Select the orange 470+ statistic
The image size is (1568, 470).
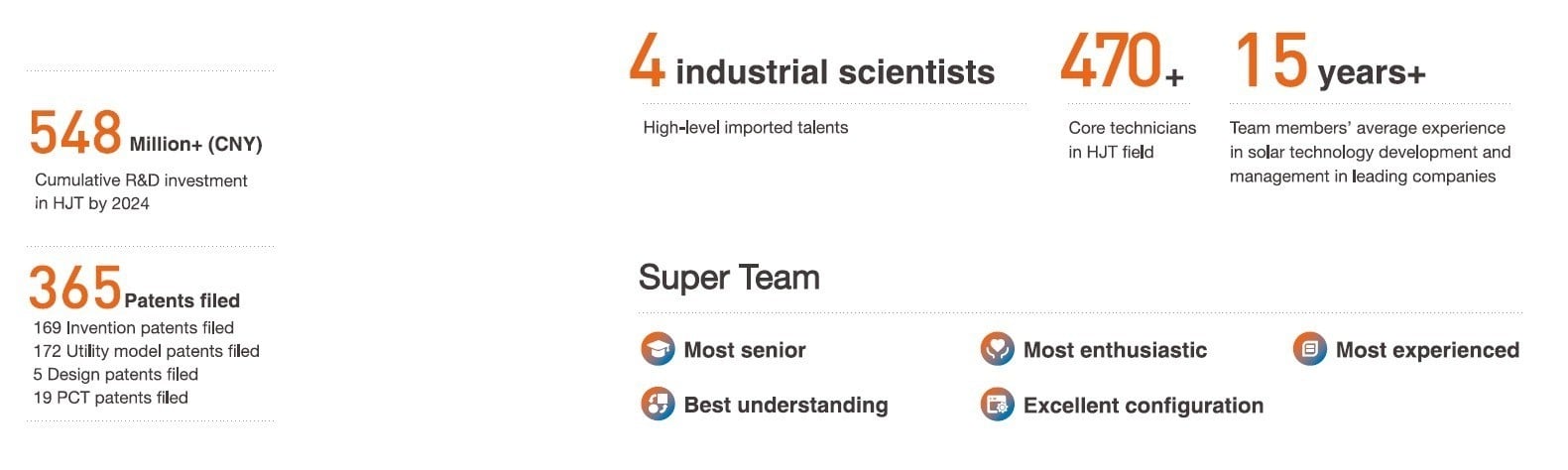[x=1121, y=62]
